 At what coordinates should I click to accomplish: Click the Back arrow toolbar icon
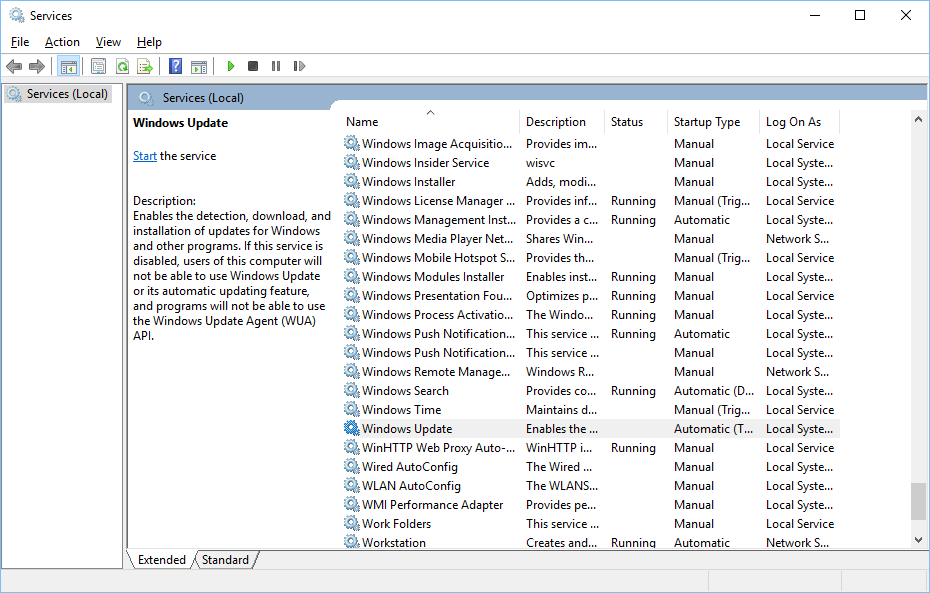pos(14,66)
